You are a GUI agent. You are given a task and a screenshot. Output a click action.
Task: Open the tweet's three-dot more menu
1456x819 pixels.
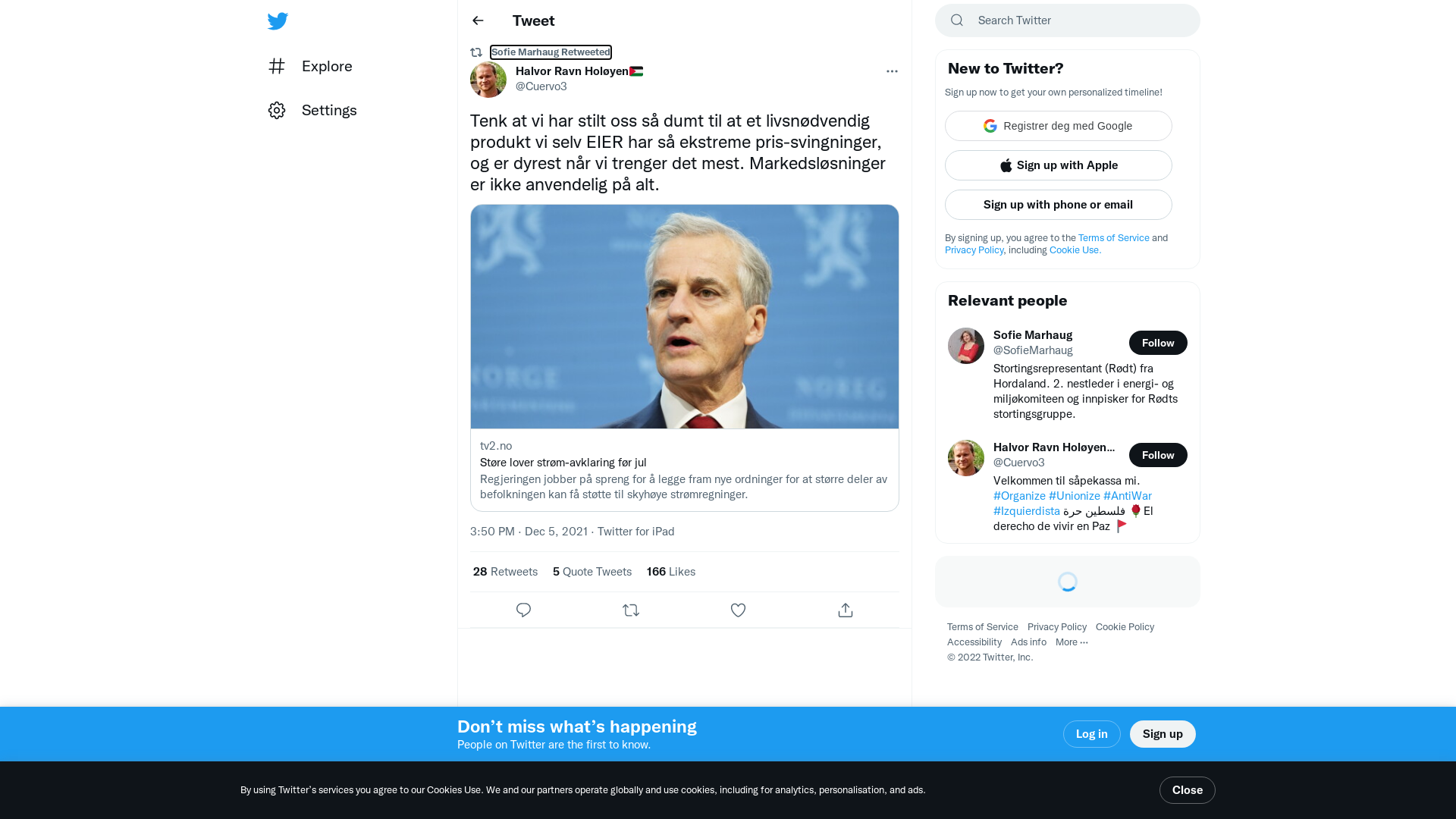[892, 71]
